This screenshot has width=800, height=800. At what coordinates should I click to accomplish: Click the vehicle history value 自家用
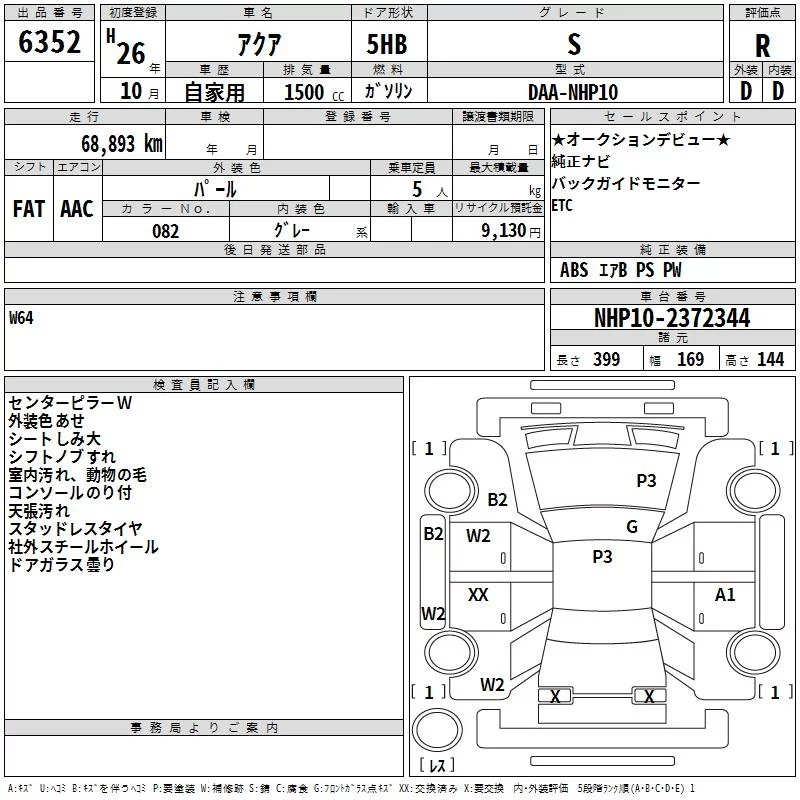pyautogui.click(x=214, y=92)
